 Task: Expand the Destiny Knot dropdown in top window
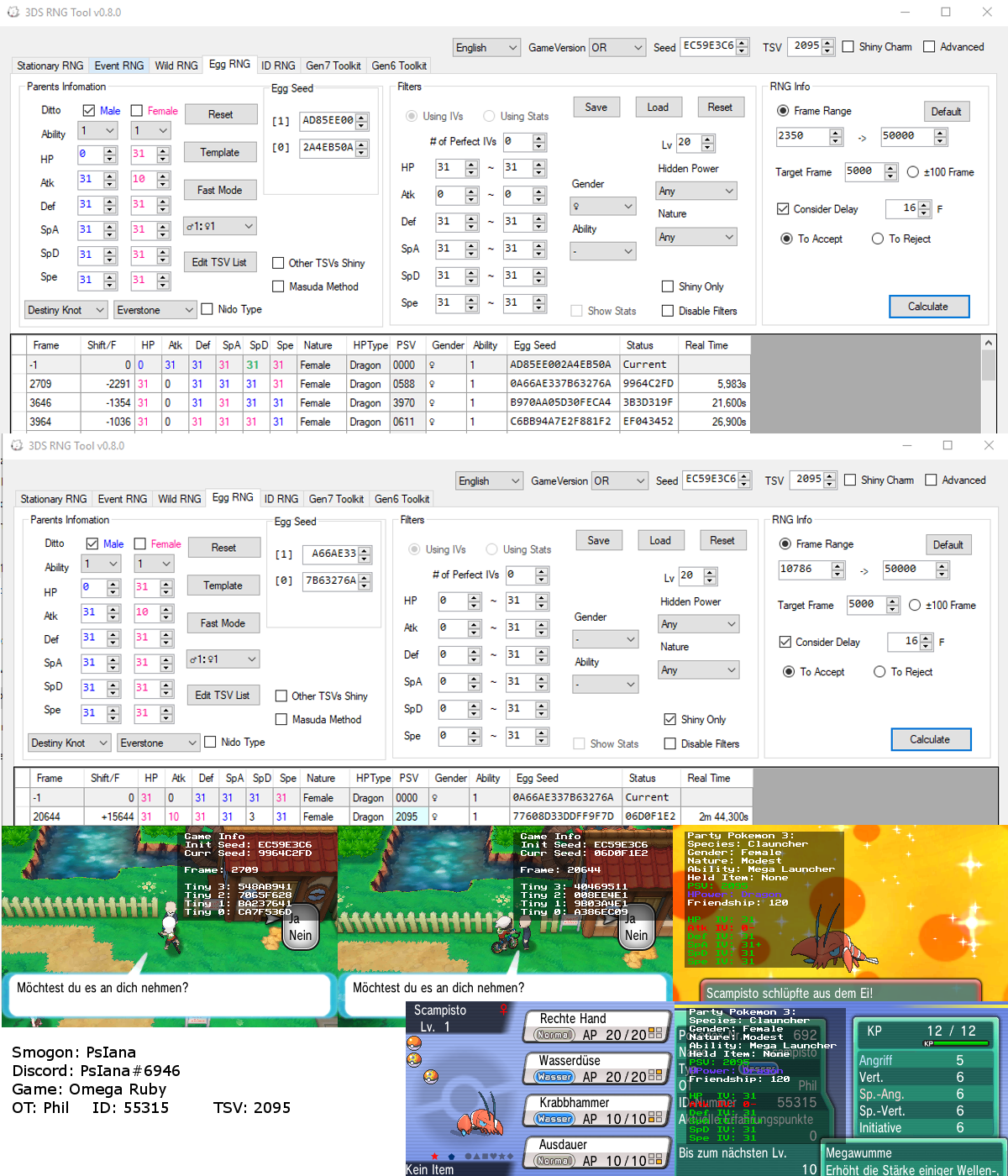(66, 310)
